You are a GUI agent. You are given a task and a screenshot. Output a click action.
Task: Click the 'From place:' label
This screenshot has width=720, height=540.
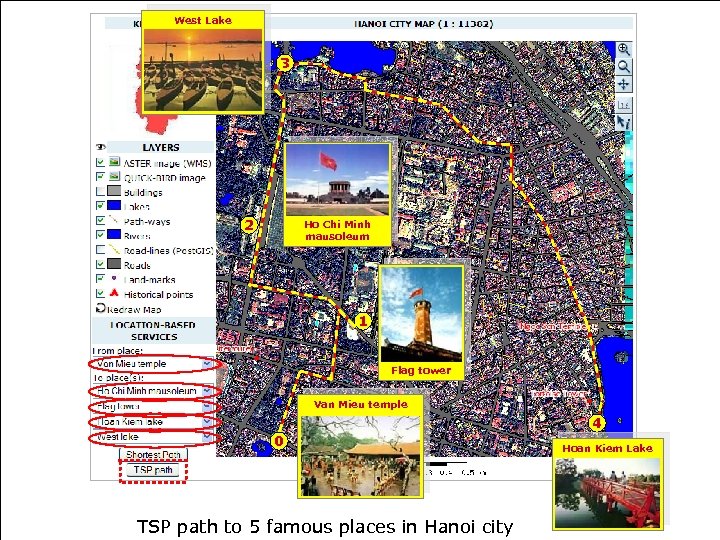pos(118,351)
